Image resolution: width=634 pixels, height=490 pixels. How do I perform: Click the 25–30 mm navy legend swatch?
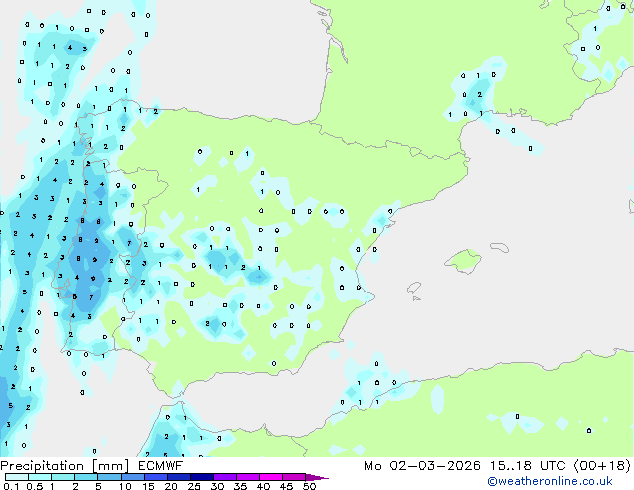(x=201, y=477)
